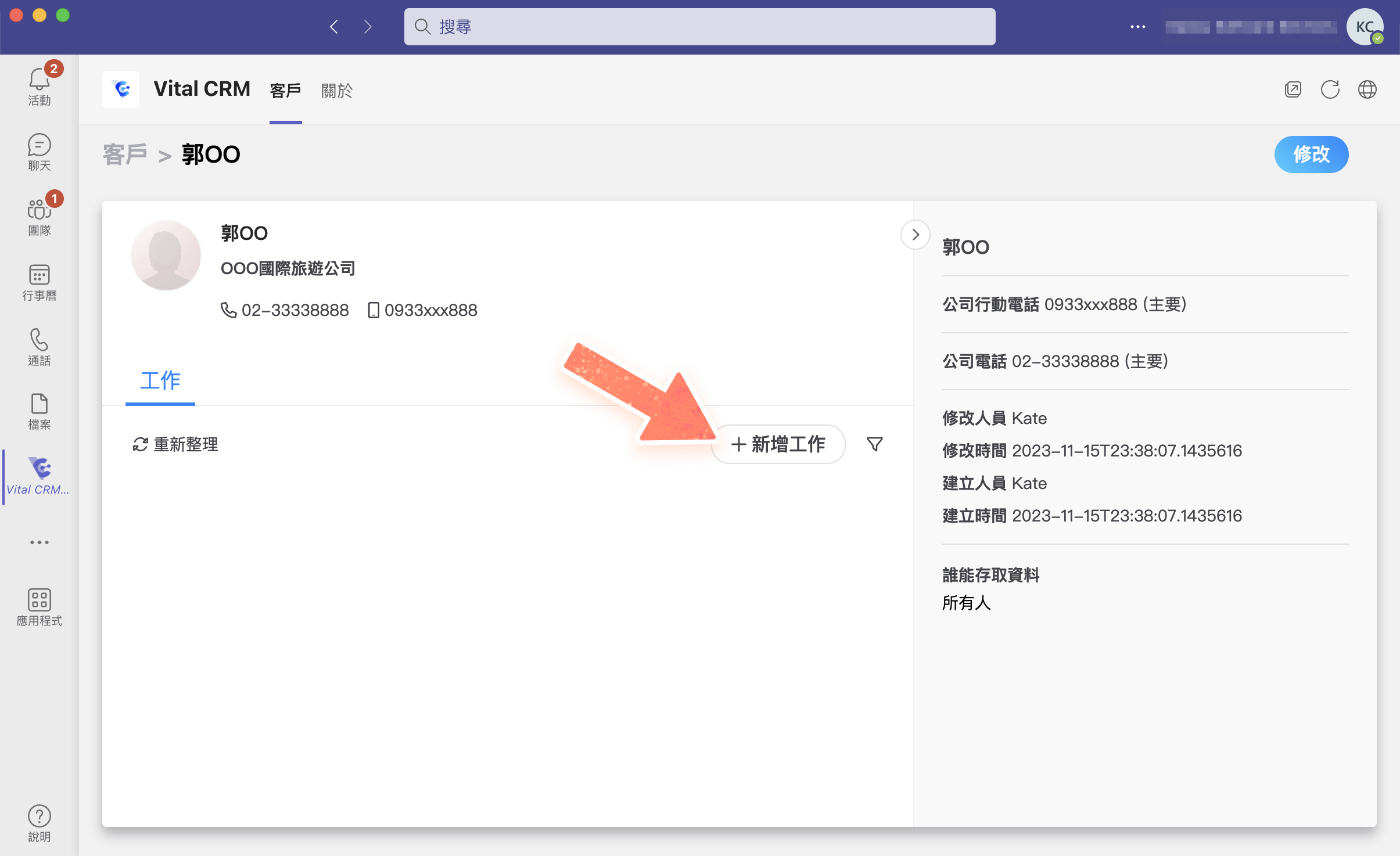This screenshot has width=1400, height=856.
Task: Open settings ellipsis in title bar
Action: 1137,27
